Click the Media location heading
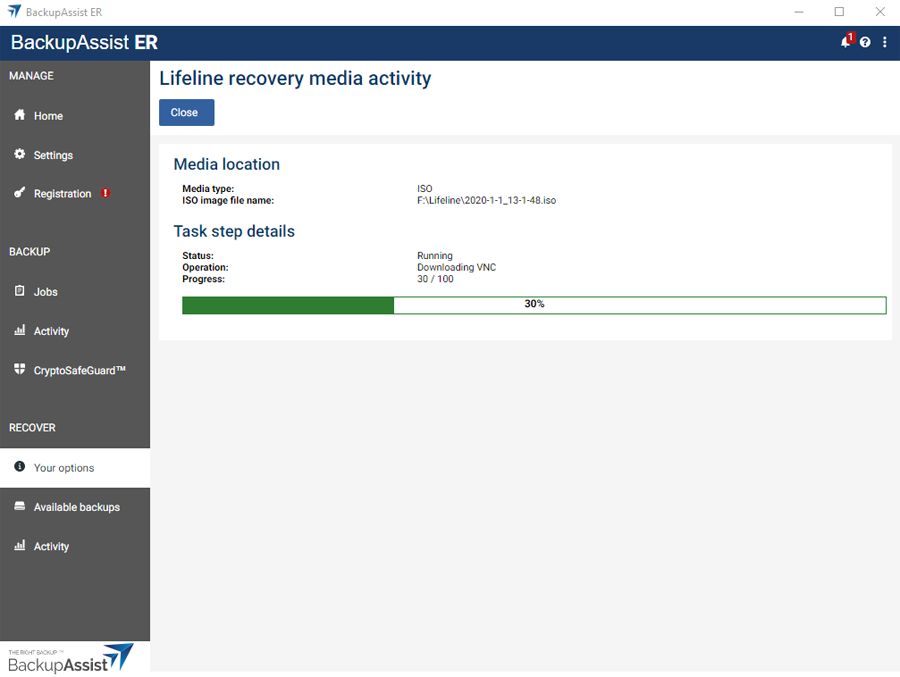900x677 pixels. pyautogui.click(x=227, y=164)
